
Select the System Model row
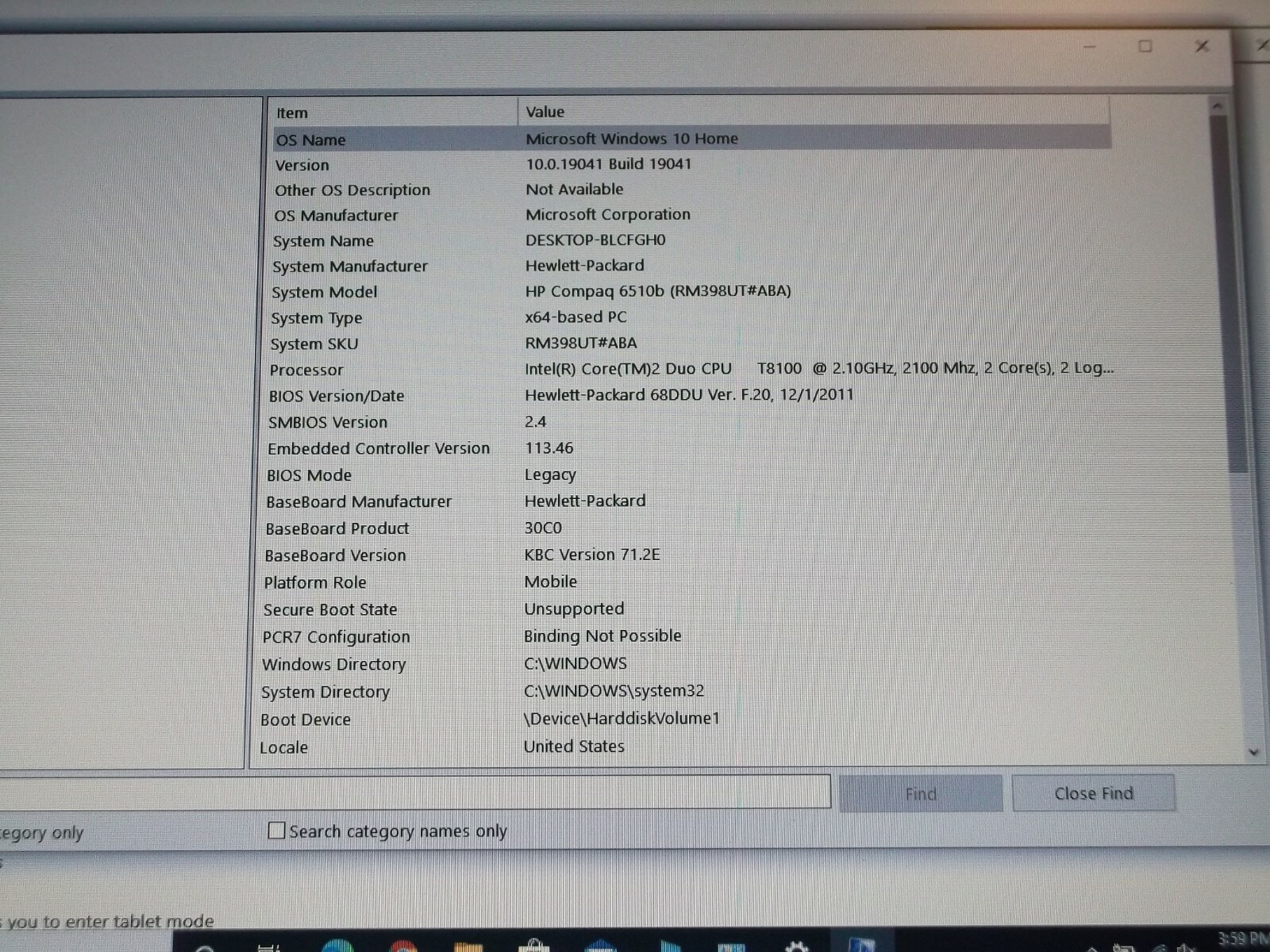pos(691,291)
